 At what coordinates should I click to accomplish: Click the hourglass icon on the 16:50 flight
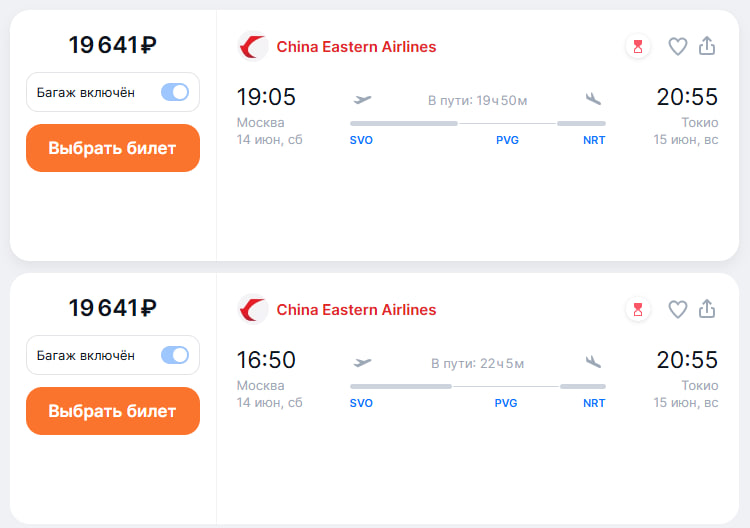click(x=638, y=309)
